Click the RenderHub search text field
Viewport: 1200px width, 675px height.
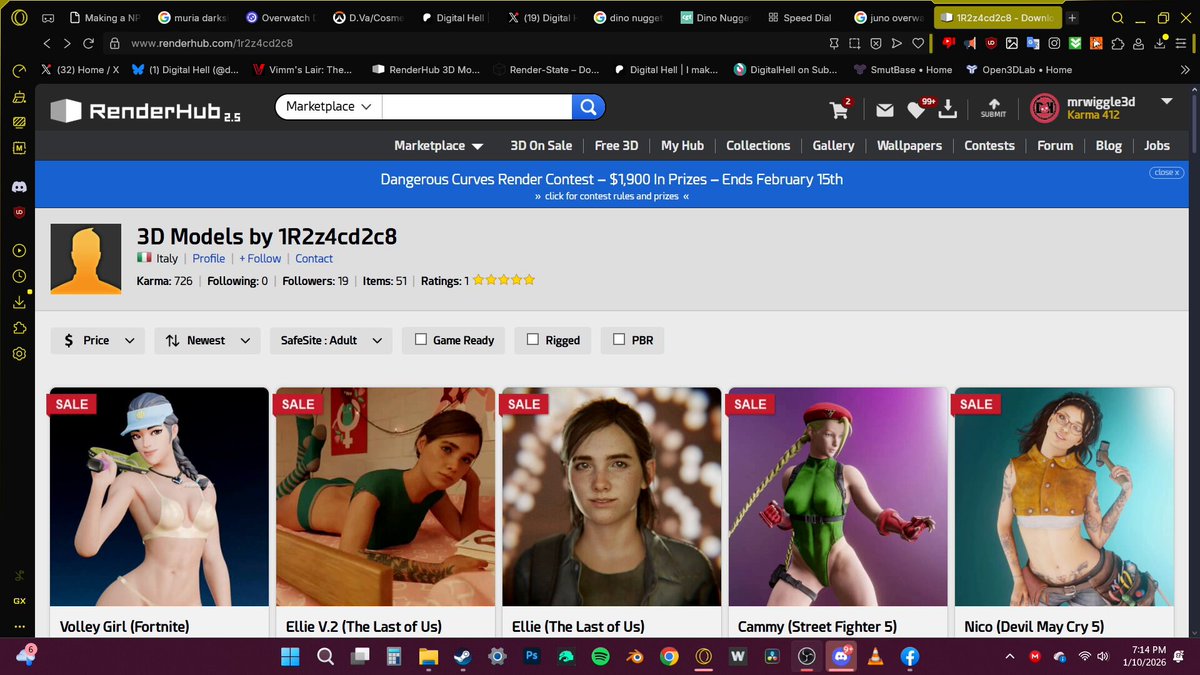pos(477,106)
